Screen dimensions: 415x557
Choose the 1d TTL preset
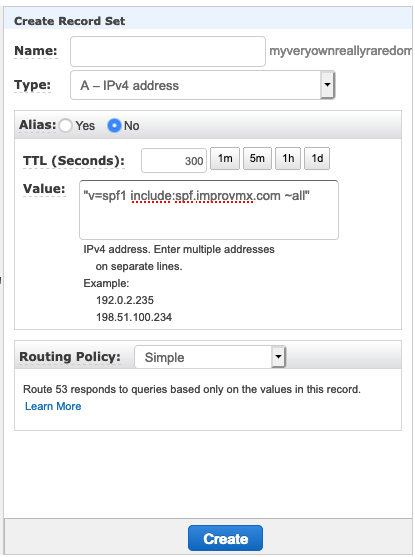[317, 158]
